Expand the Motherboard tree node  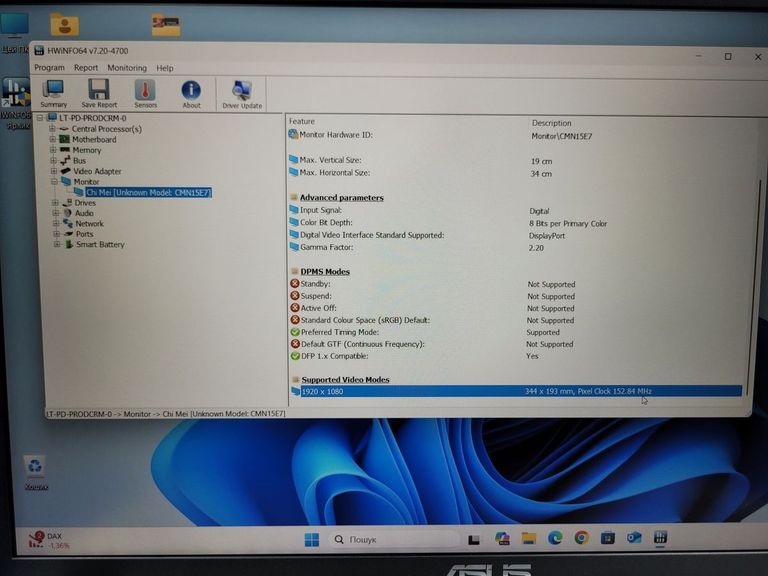[x=53, y=139]
